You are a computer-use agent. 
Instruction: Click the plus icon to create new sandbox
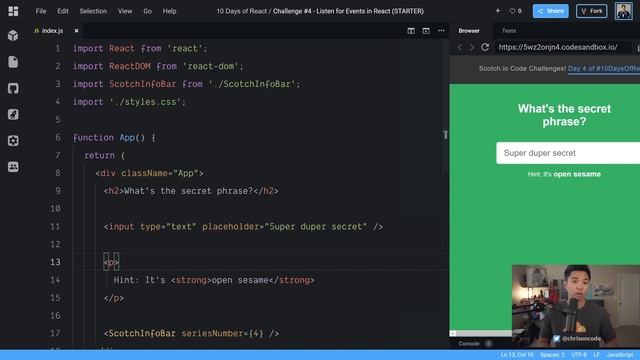498,11
